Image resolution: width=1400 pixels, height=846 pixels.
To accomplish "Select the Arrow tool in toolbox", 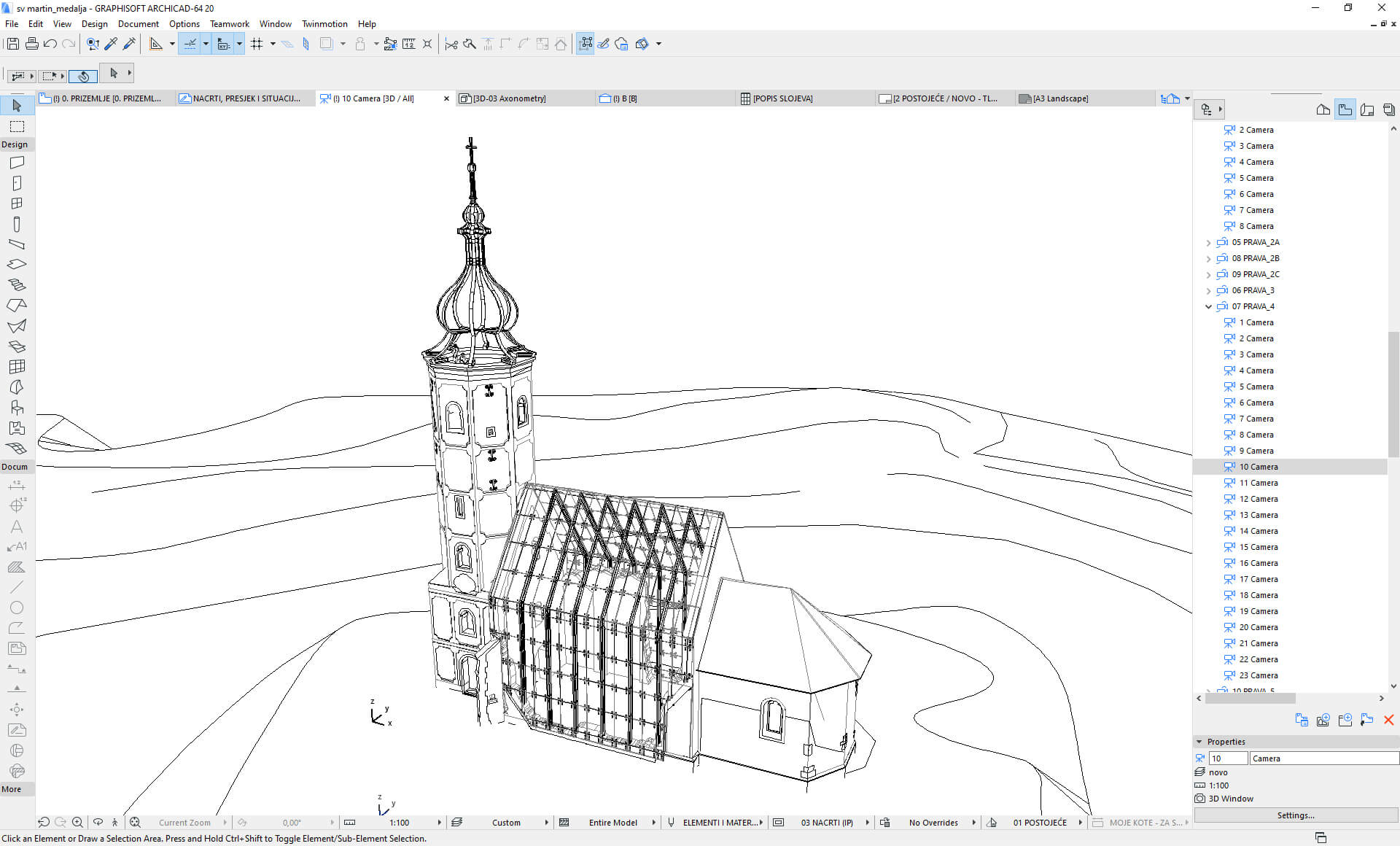I will pos(17,106).
